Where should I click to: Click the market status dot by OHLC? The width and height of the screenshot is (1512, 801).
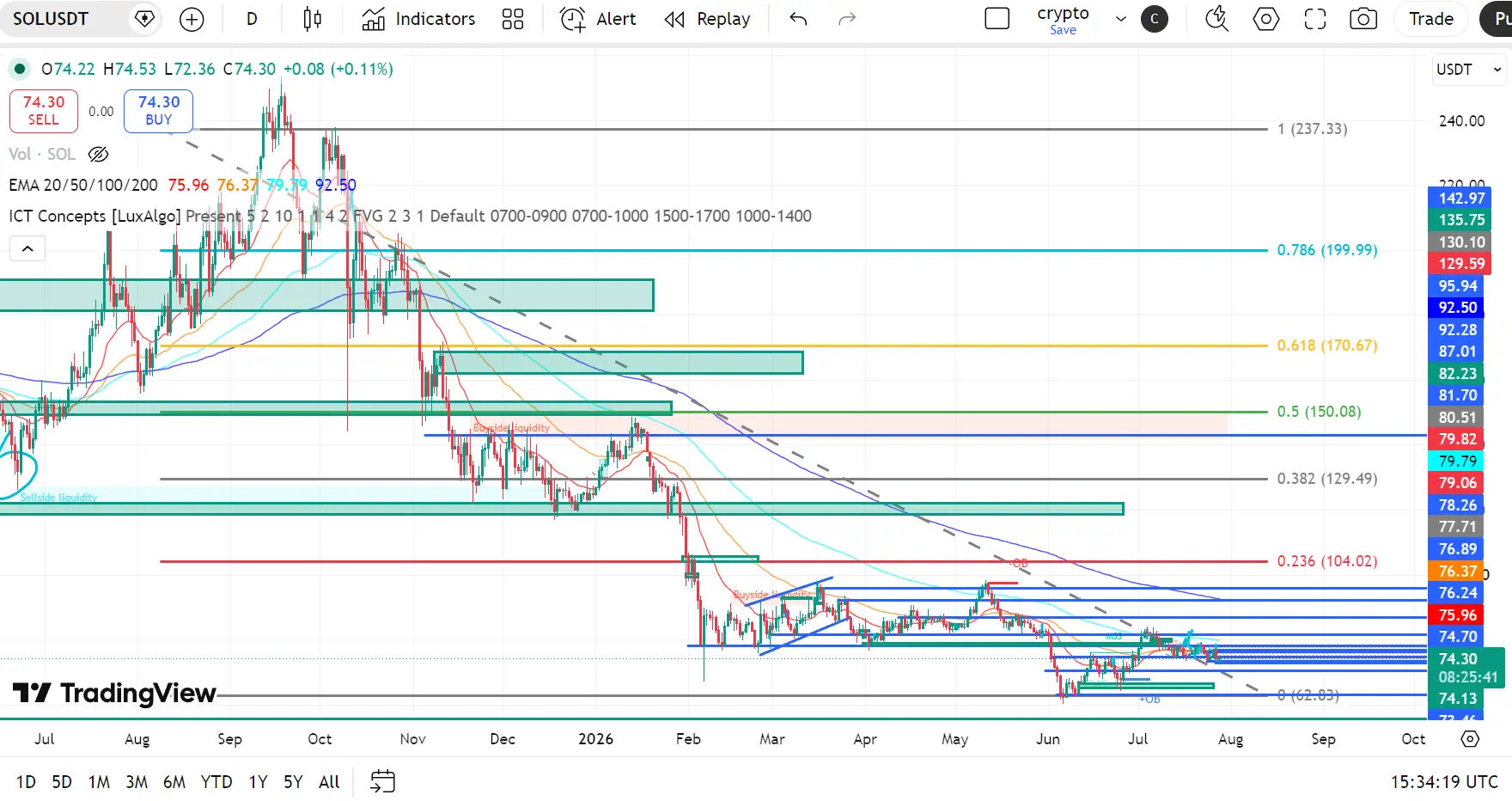[19, 69]
